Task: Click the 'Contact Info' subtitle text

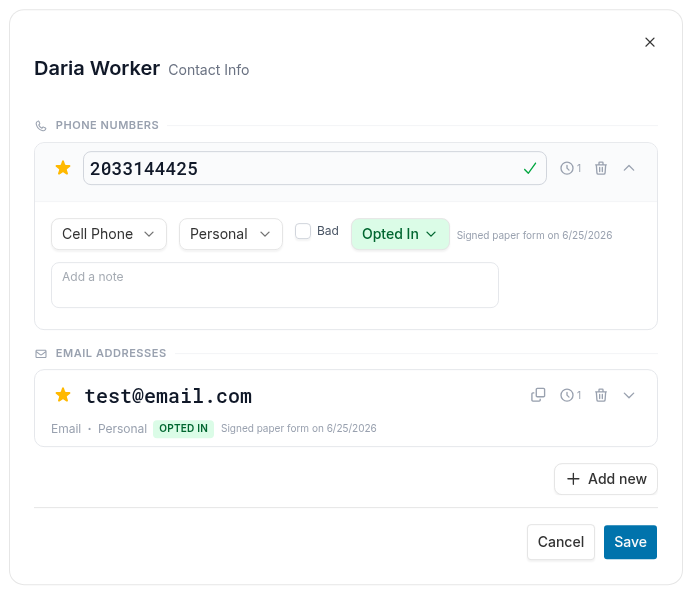Action: pos(209,70)
